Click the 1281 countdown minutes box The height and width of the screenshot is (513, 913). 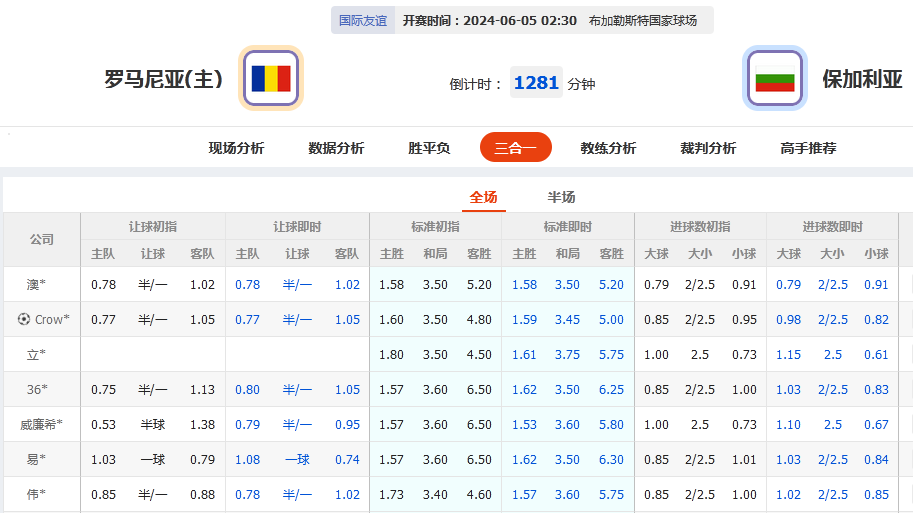(536, 83)
